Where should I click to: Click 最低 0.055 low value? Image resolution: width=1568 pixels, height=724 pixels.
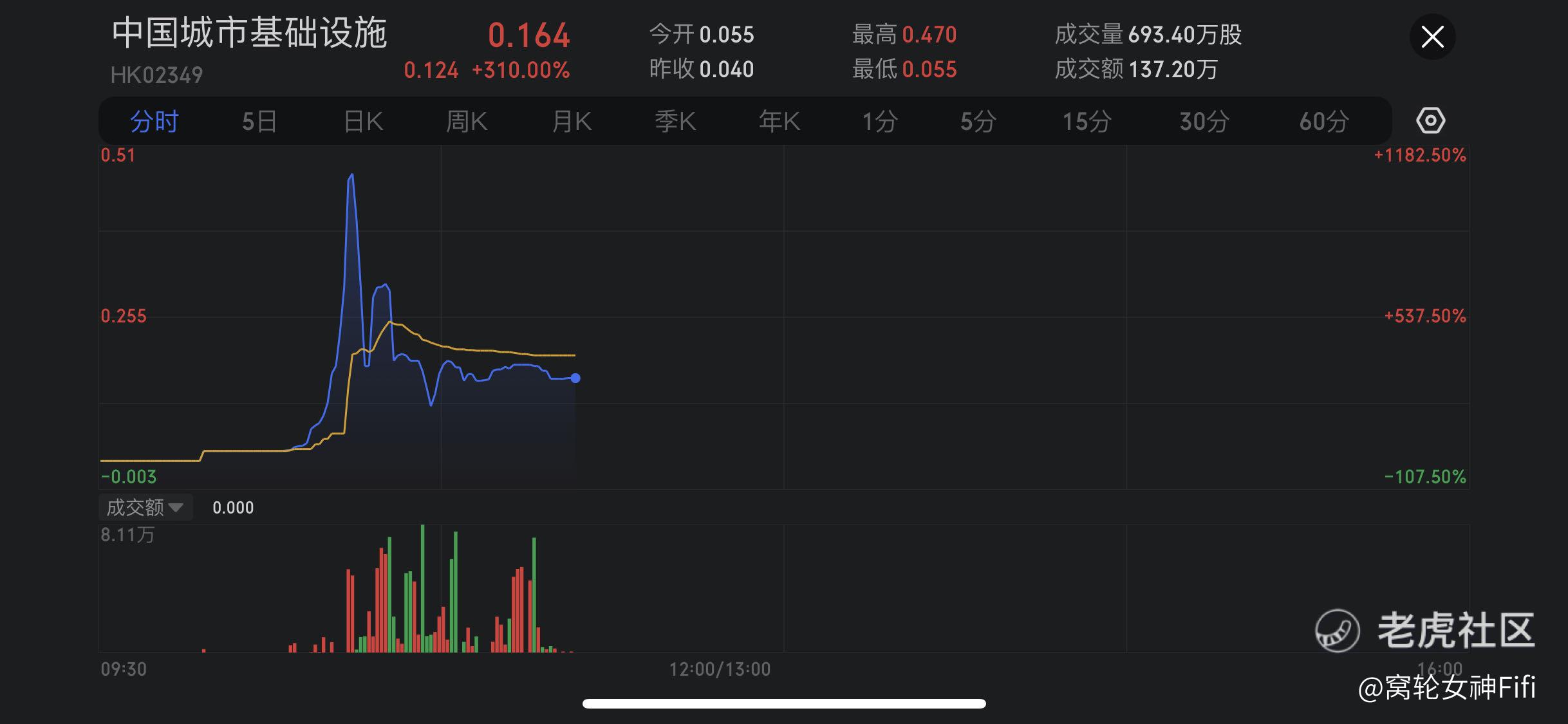[904, 70]
